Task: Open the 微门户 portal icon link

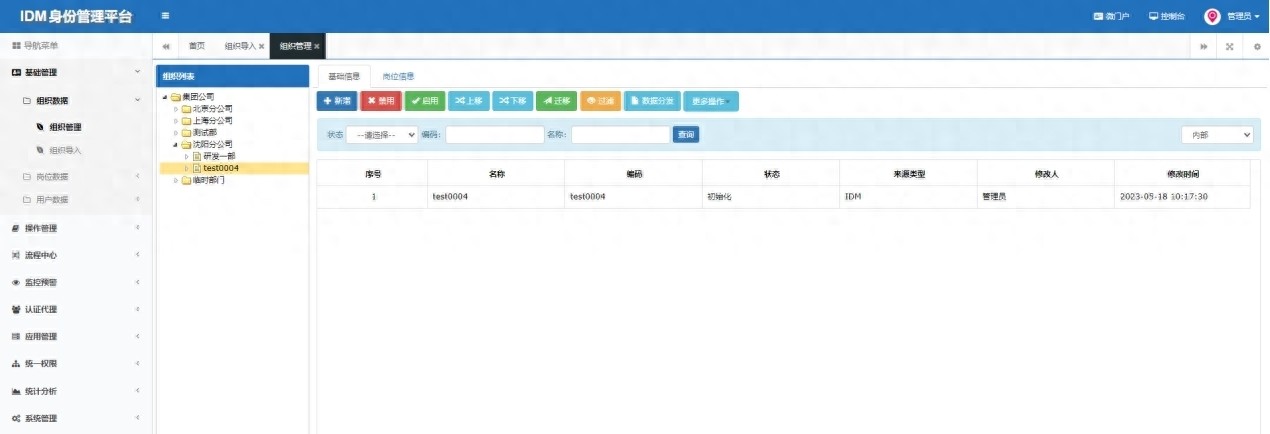Action: pos(1111,16)
